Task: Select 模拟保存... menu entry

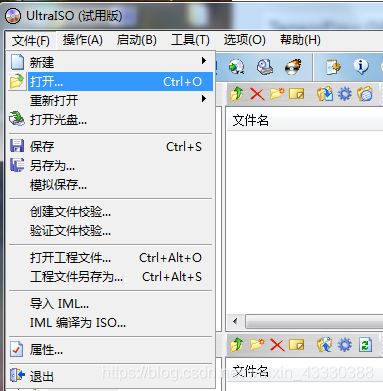Action: (110, 184)
